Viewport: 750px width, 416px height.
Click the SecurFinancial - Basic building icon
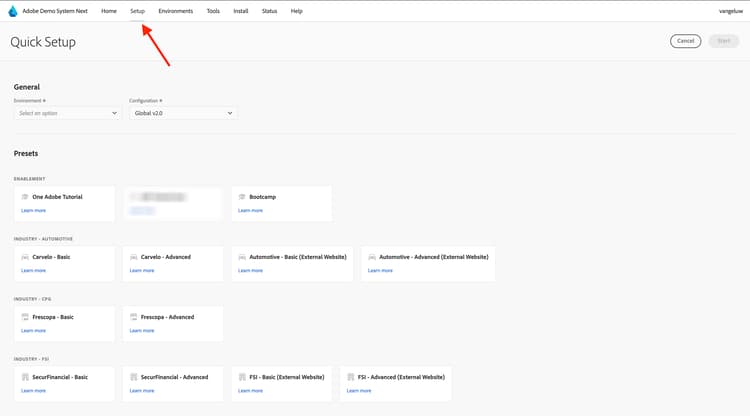pyautogui.click(x=25, y=377)
